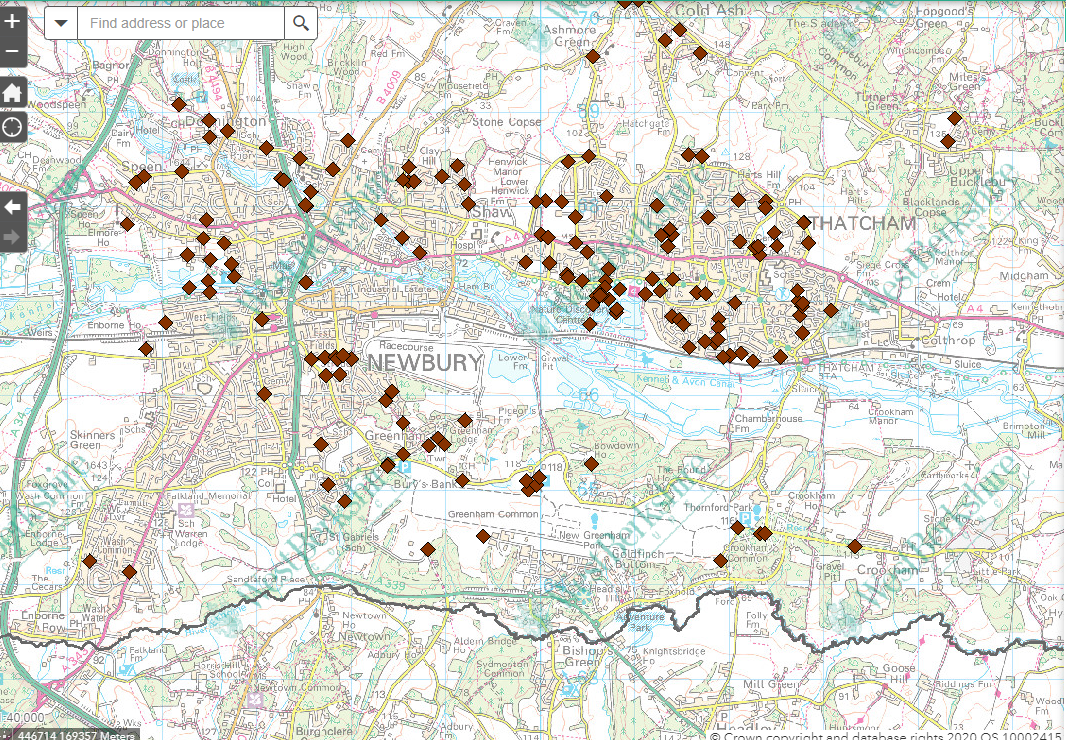Screen dimensions: 1066x740
Task: Select marker above Upper Bucklebury label
Action: 948,141
